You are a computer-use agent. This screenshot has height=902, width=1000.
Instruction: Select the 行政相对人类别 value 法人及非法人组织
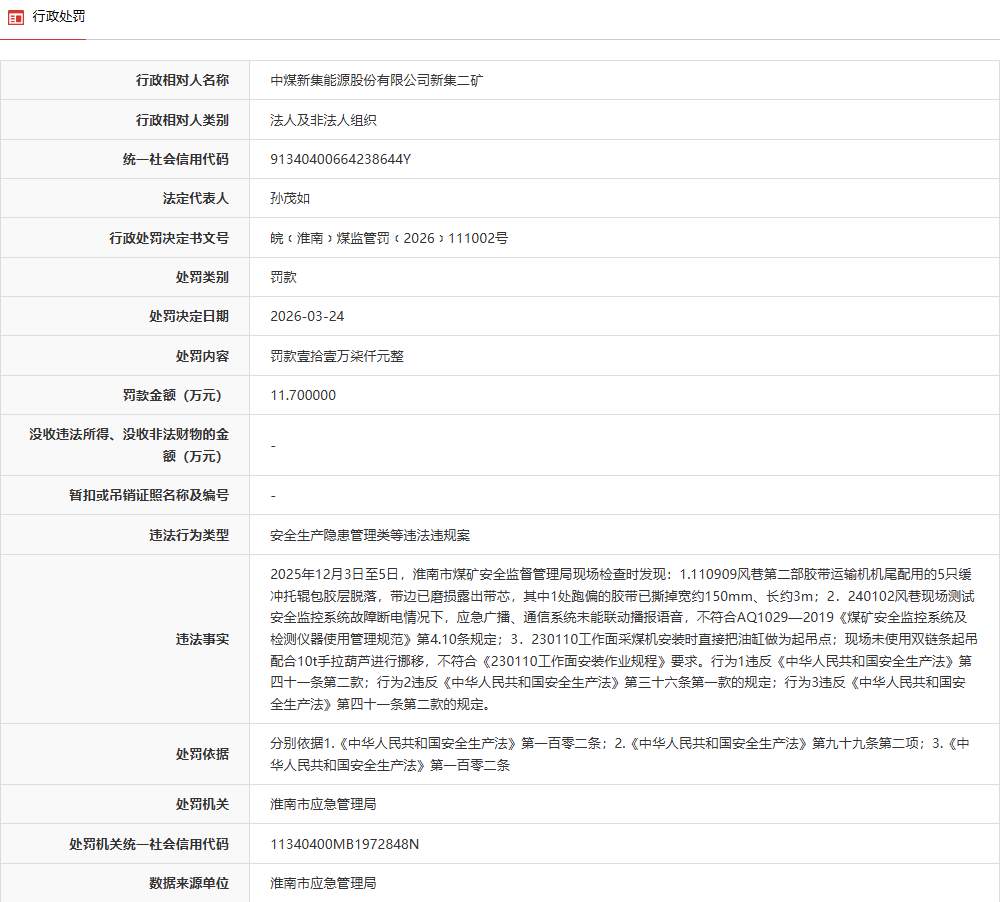320,119
